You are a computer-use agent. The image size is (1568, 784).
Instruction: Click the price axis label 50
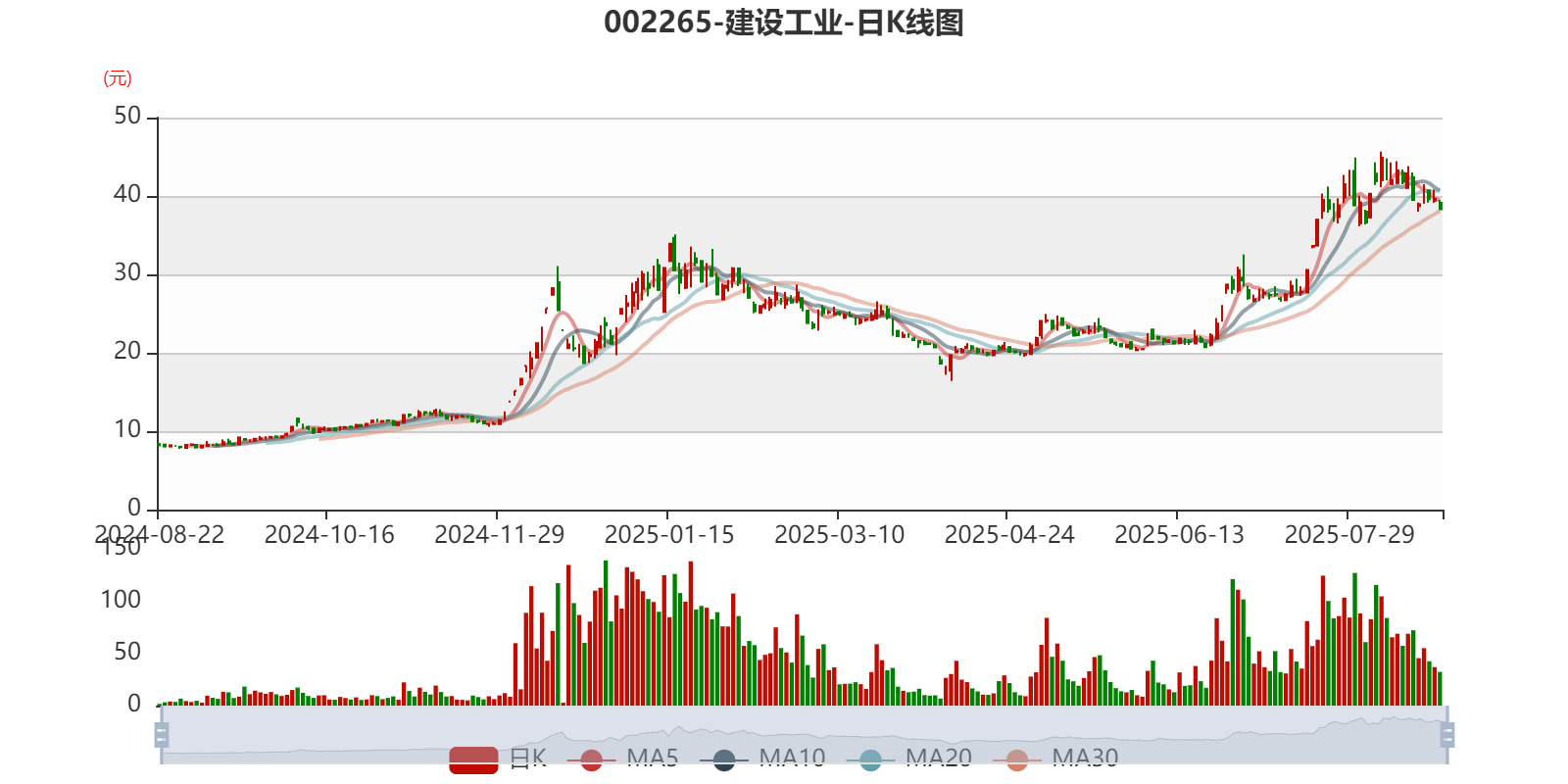point(127,116)
